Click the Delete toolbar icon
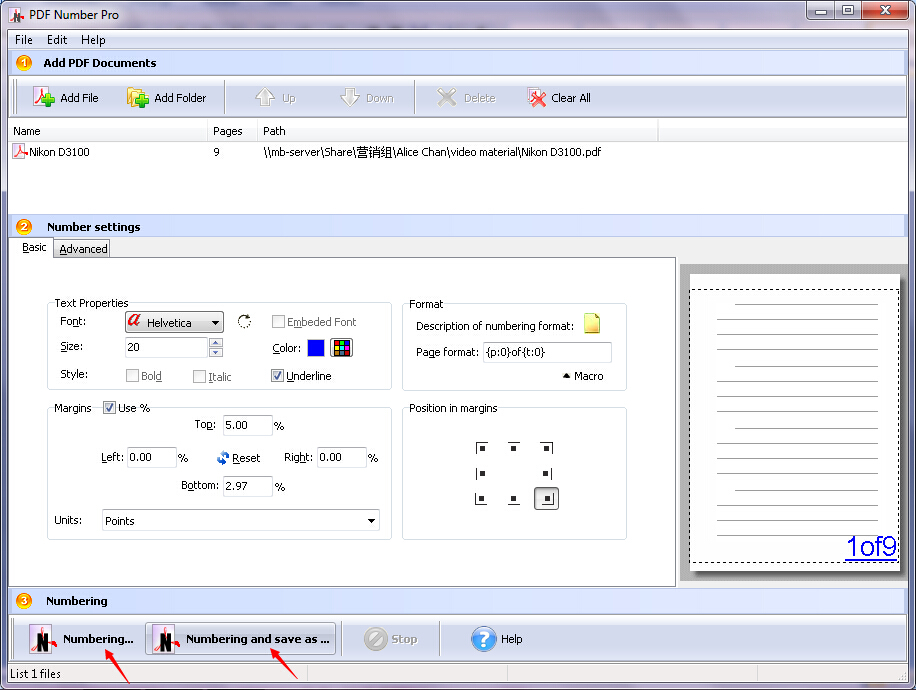This screenshot has height=690, width=916. pos(447,97)
